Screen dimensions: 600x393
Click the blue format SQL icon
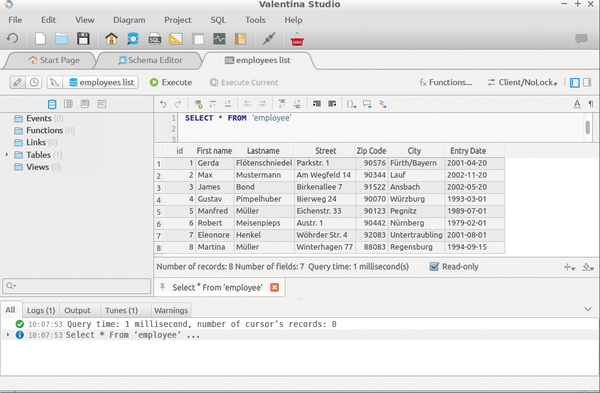(x=382, y=104)
